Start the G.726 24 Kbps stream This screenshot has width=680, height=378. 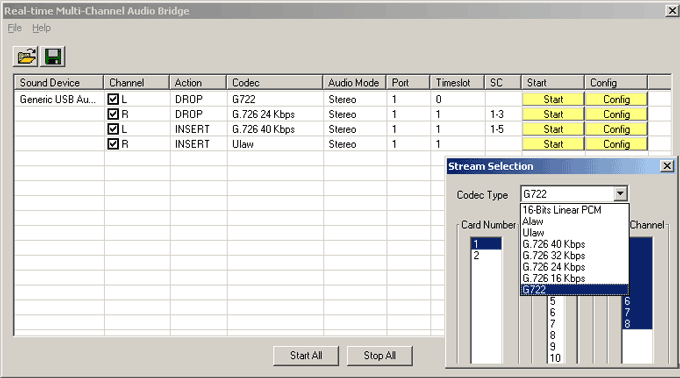553,114
